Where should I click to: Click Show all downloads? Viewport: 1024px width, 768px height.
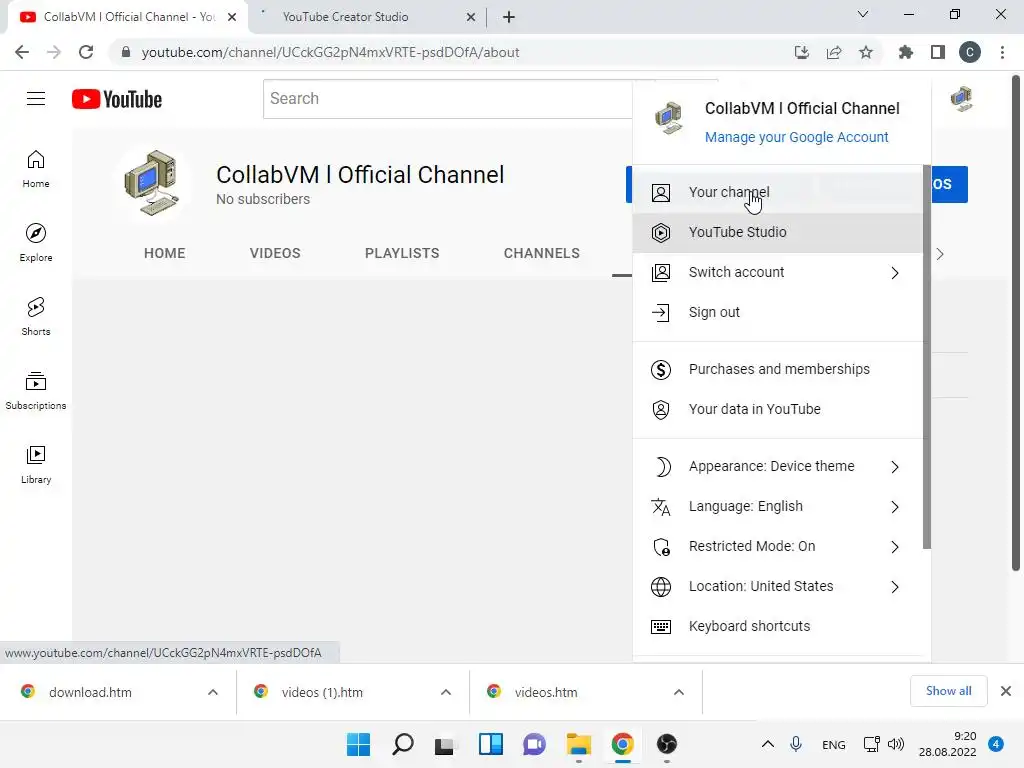948,691
